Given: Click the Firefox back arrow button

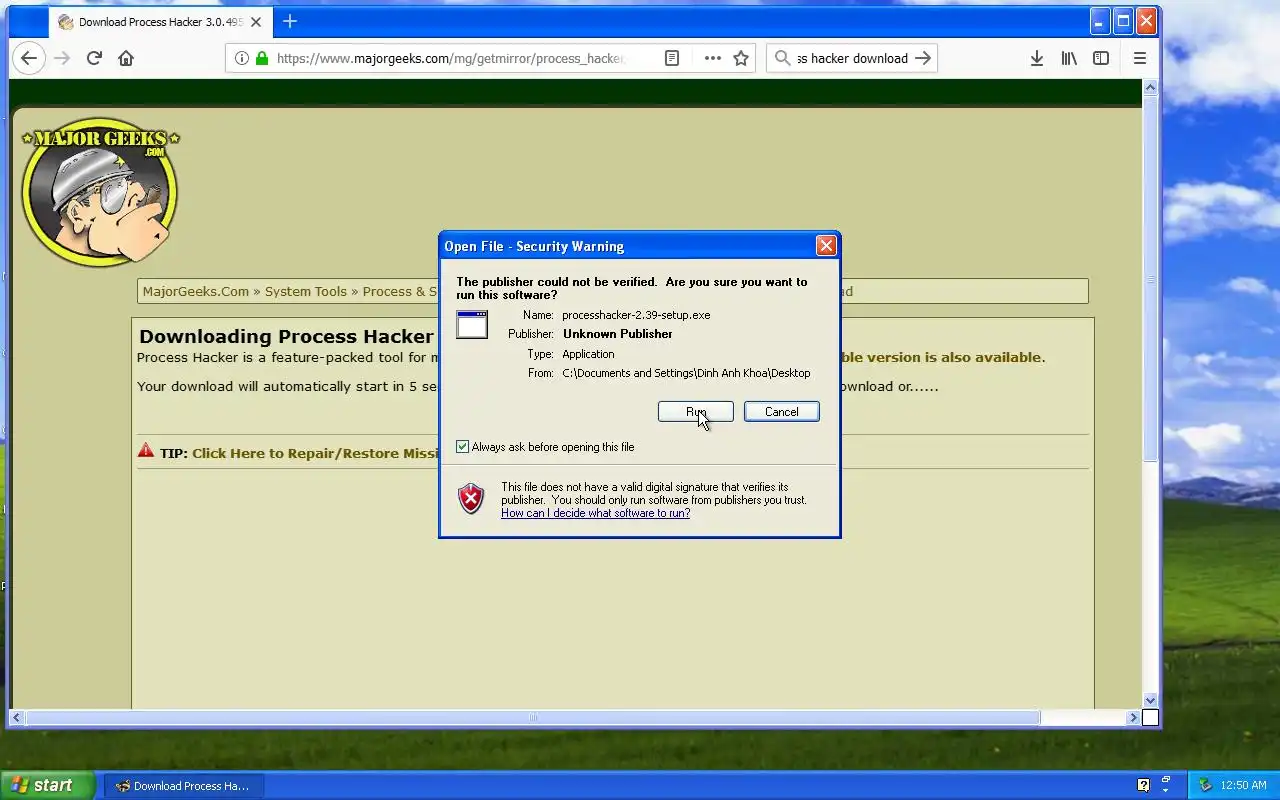Looking at the screenshot, I should [29, 58].
